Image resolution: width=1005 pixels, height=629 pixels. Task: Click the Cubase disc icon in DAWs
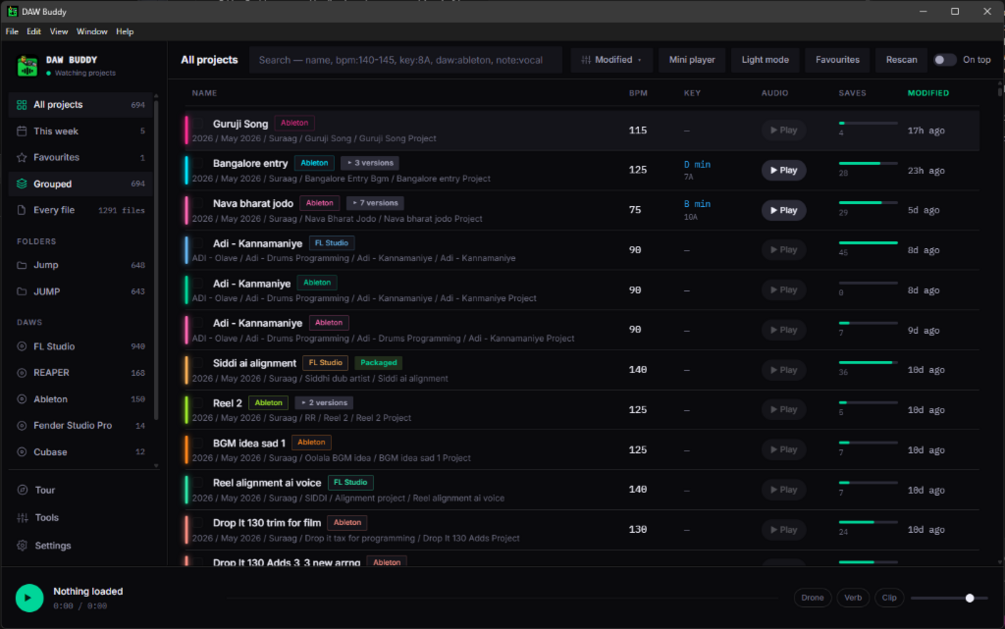pos(22,452)
